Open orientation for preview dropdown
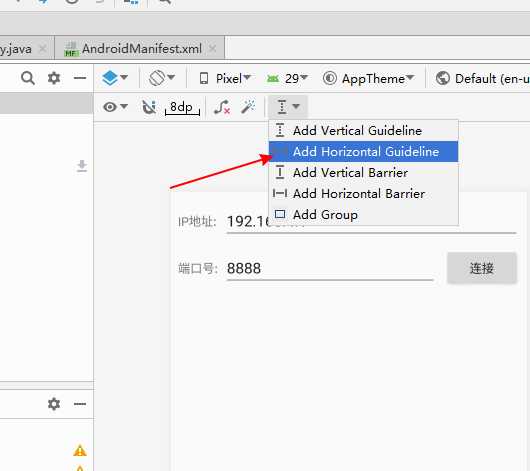The image size is (530, 471). 162,78
